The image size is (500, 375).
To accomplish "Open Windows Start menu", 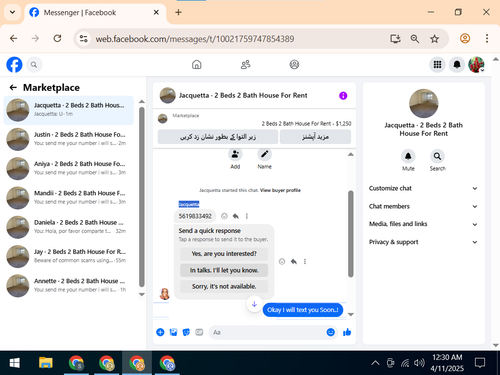I will [x=14, y=363].
